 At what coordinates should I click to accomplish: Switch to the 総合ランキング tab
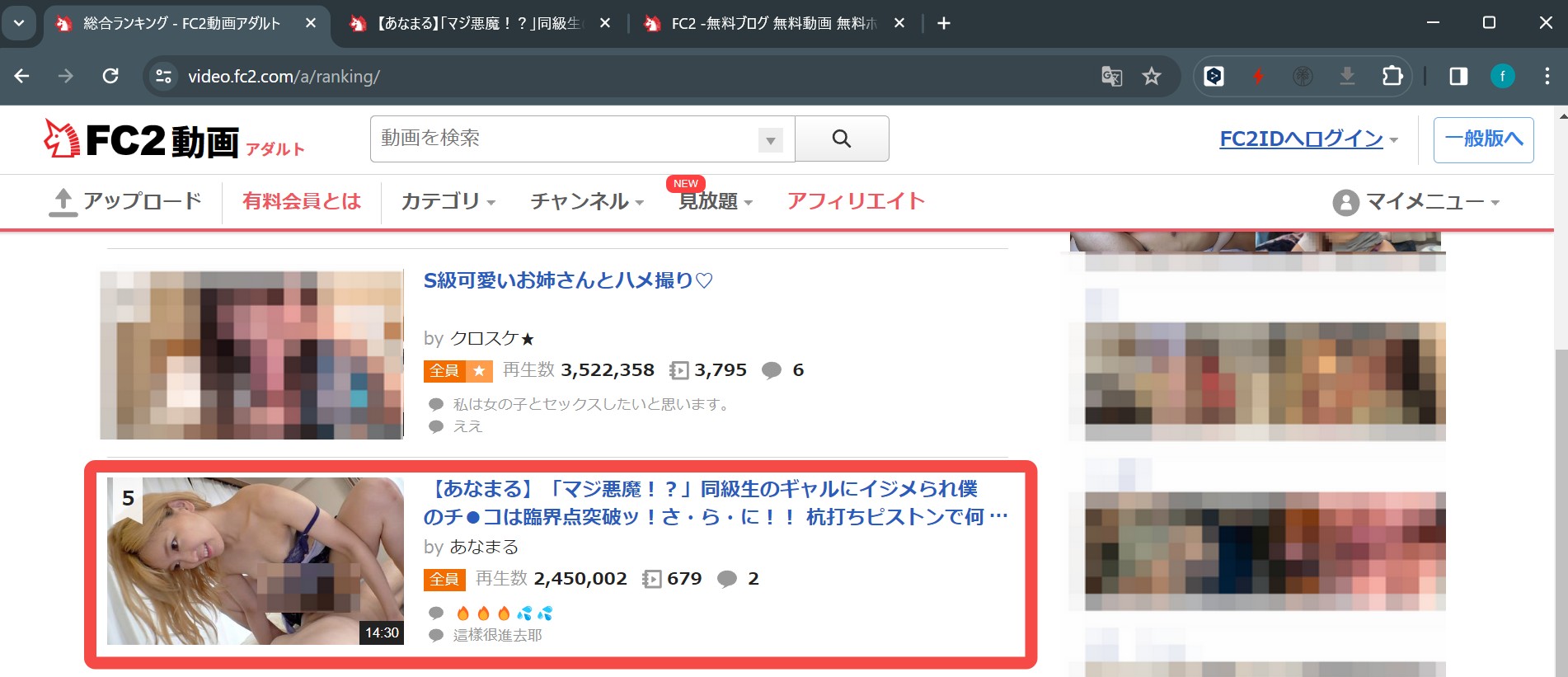tap(181, 23)
